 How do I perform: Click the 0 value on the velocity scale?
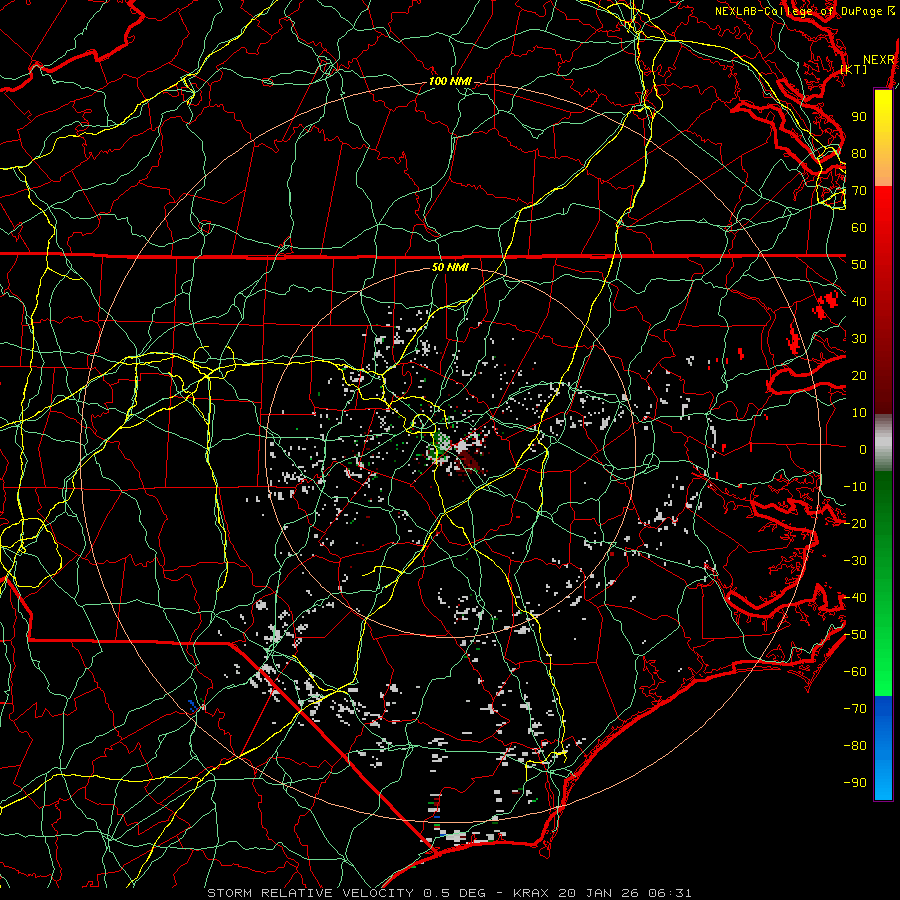tap(863, 450)
